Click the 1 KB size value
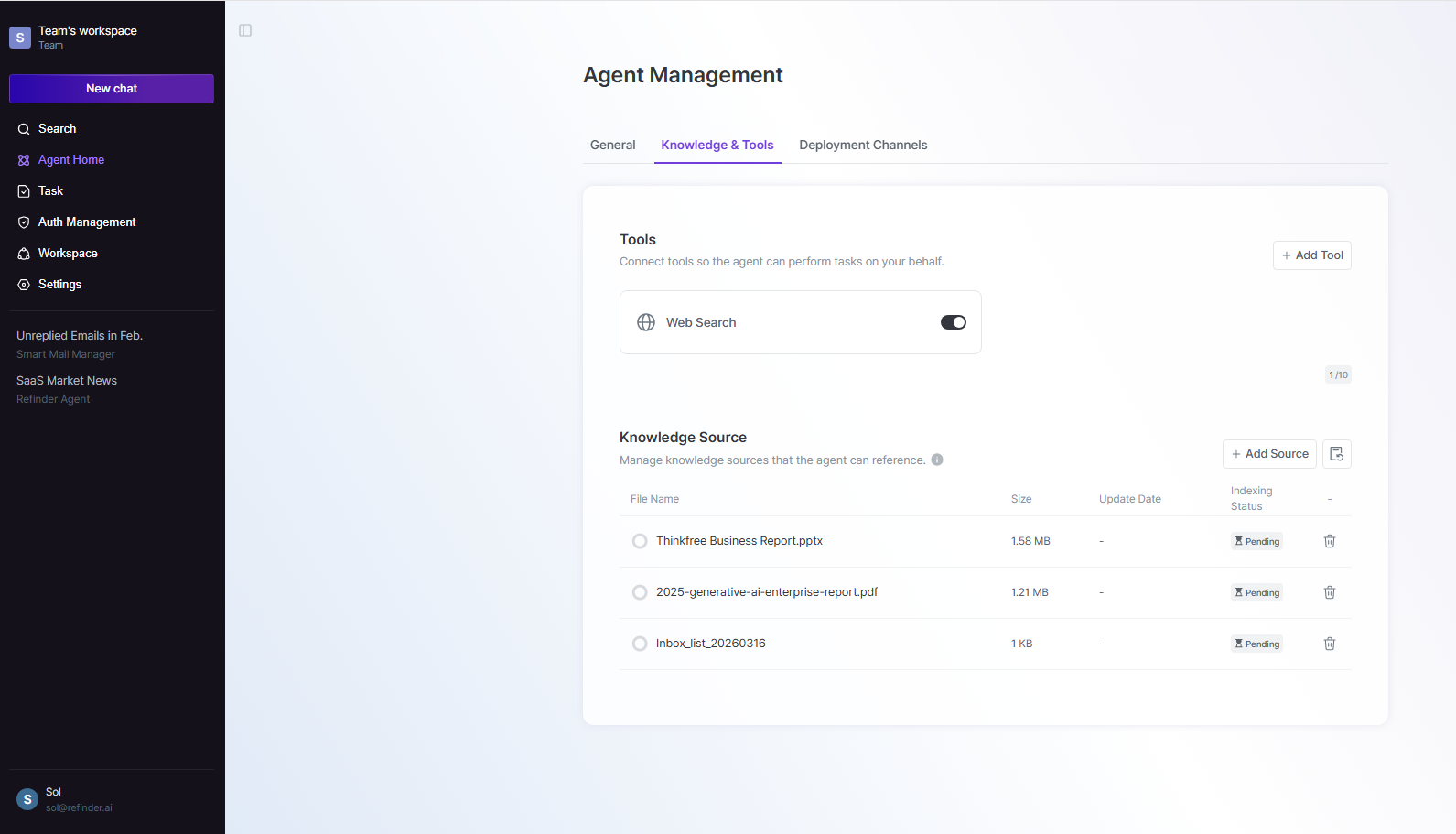1456x834 pixels. (1021, 644)
